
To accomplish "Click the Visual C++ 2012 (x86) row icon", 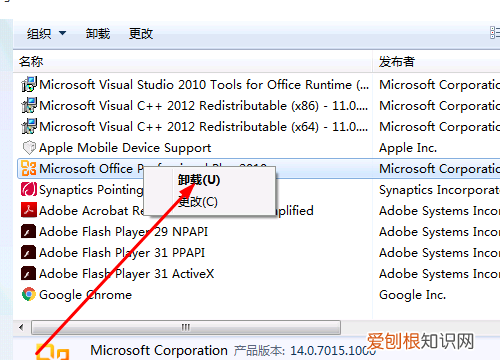I will (29, 105).
